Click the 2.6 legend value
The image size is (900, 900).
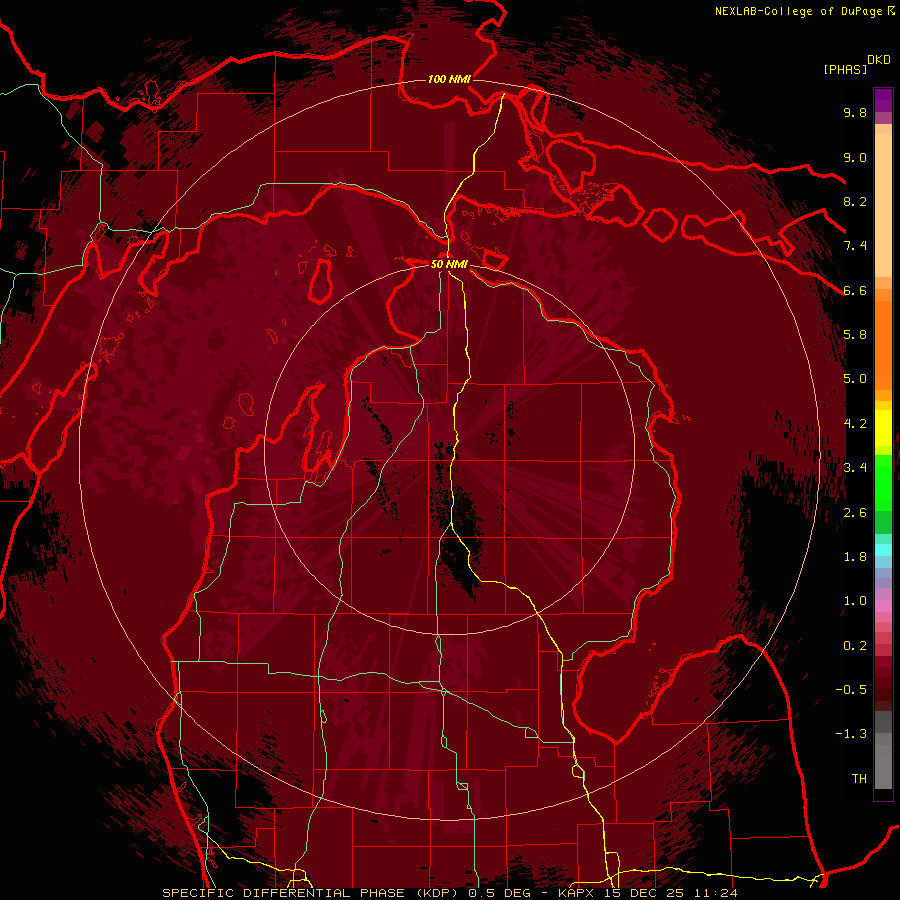(x=855, y=513)
